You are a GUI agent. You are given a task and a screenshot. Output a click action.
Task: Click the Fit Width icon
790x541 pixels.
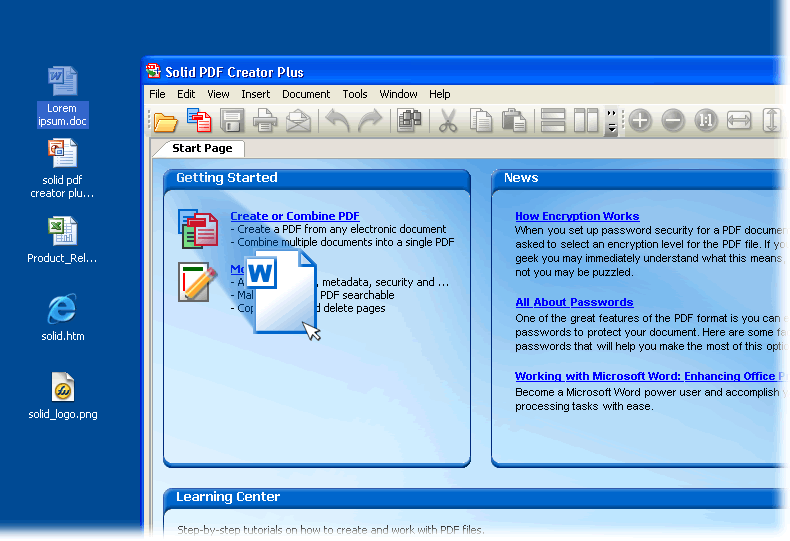[x=739, y=121]
